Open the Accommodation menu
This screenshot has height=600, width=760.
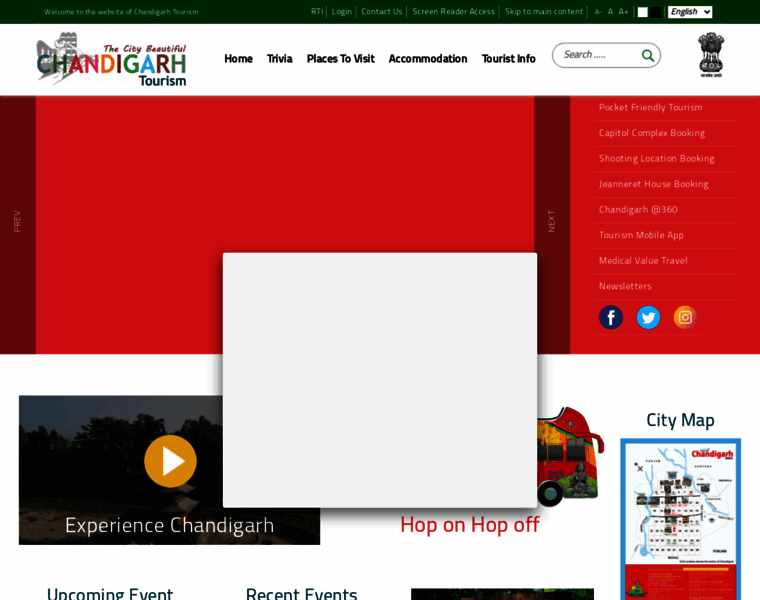(428, 59)
